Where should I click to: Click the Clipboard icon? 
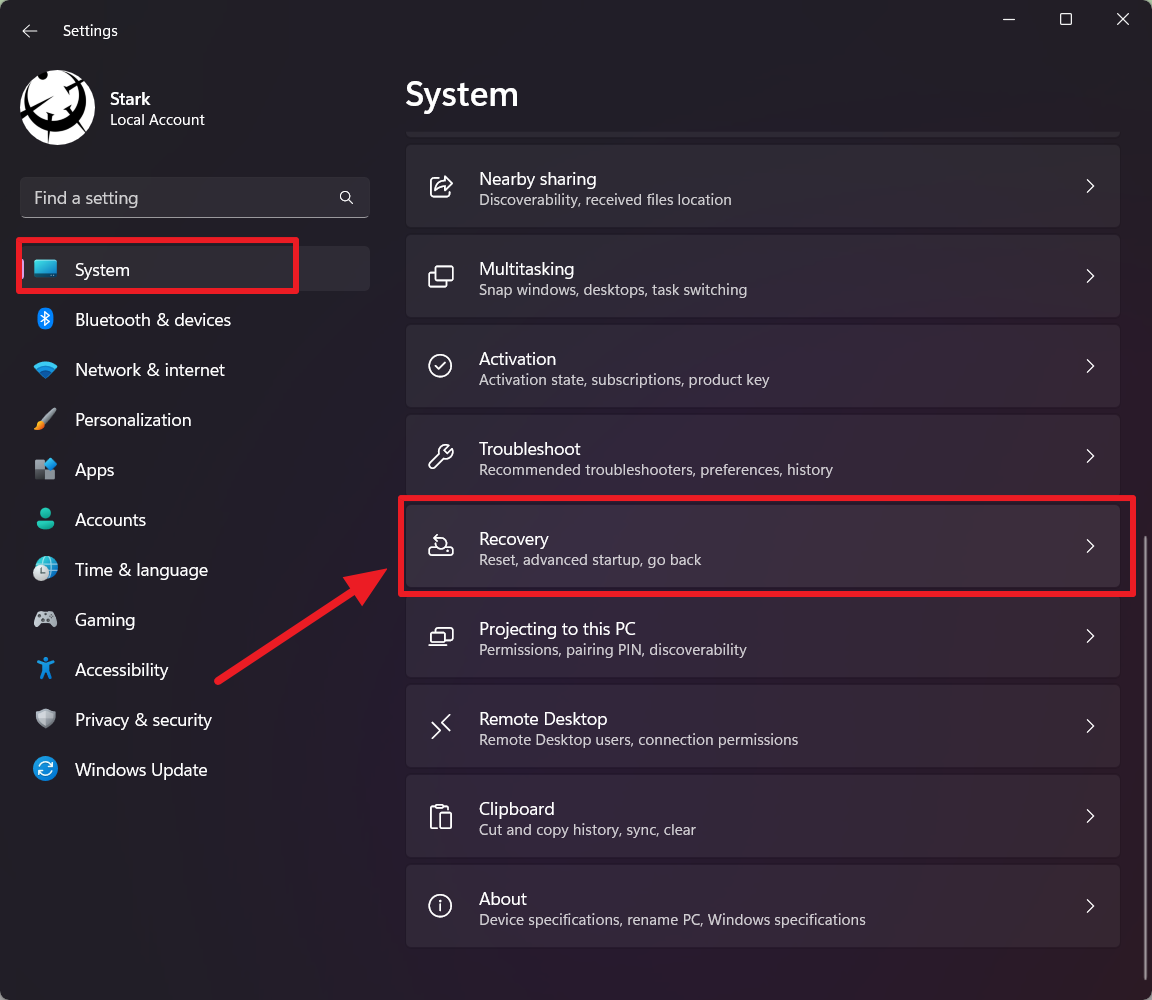click(441, 816)
